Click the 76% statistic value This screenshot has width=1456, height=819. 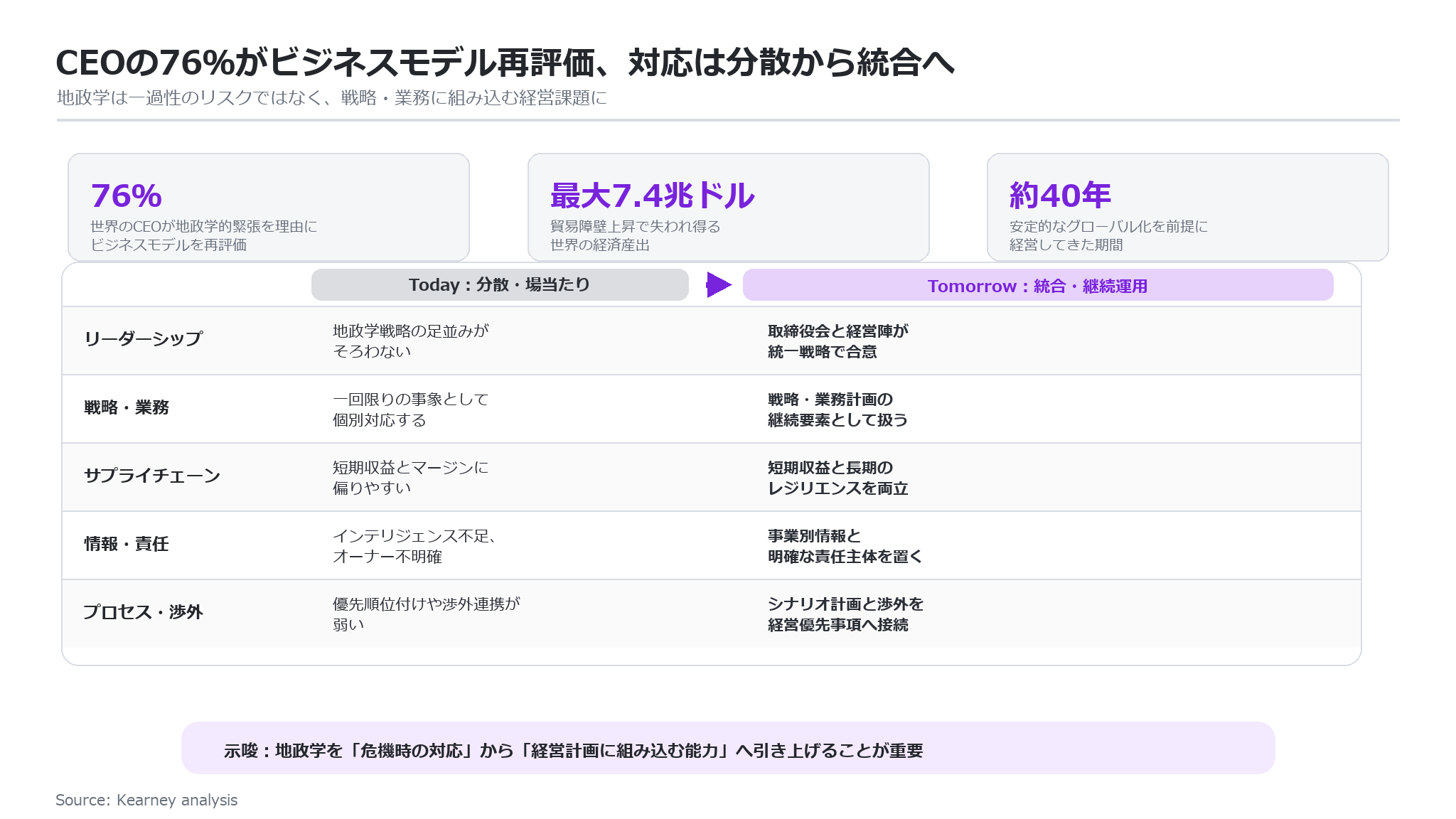[x=127, y=196]
